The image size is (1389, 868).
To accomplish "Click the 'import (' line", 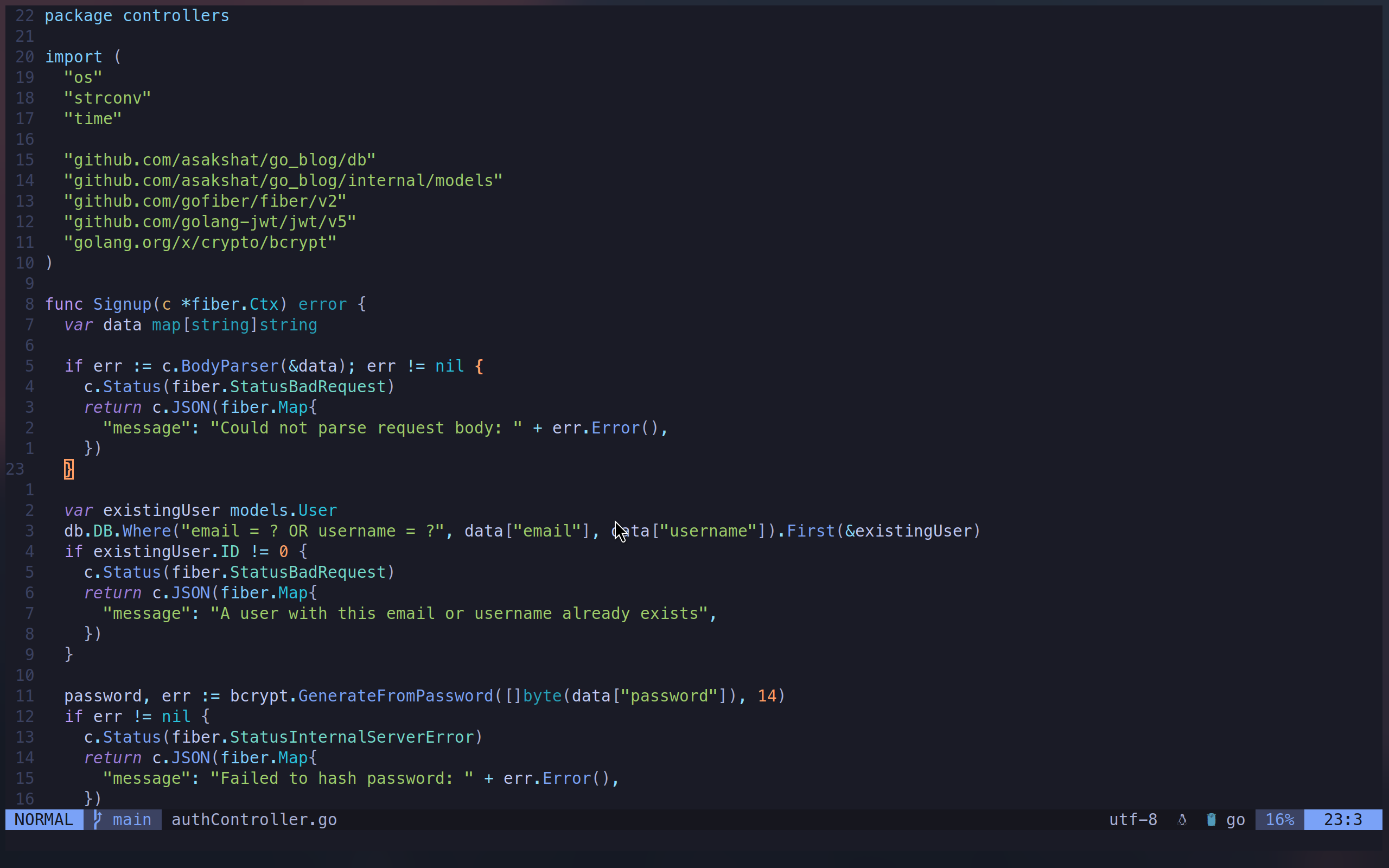I will [83, 57].
